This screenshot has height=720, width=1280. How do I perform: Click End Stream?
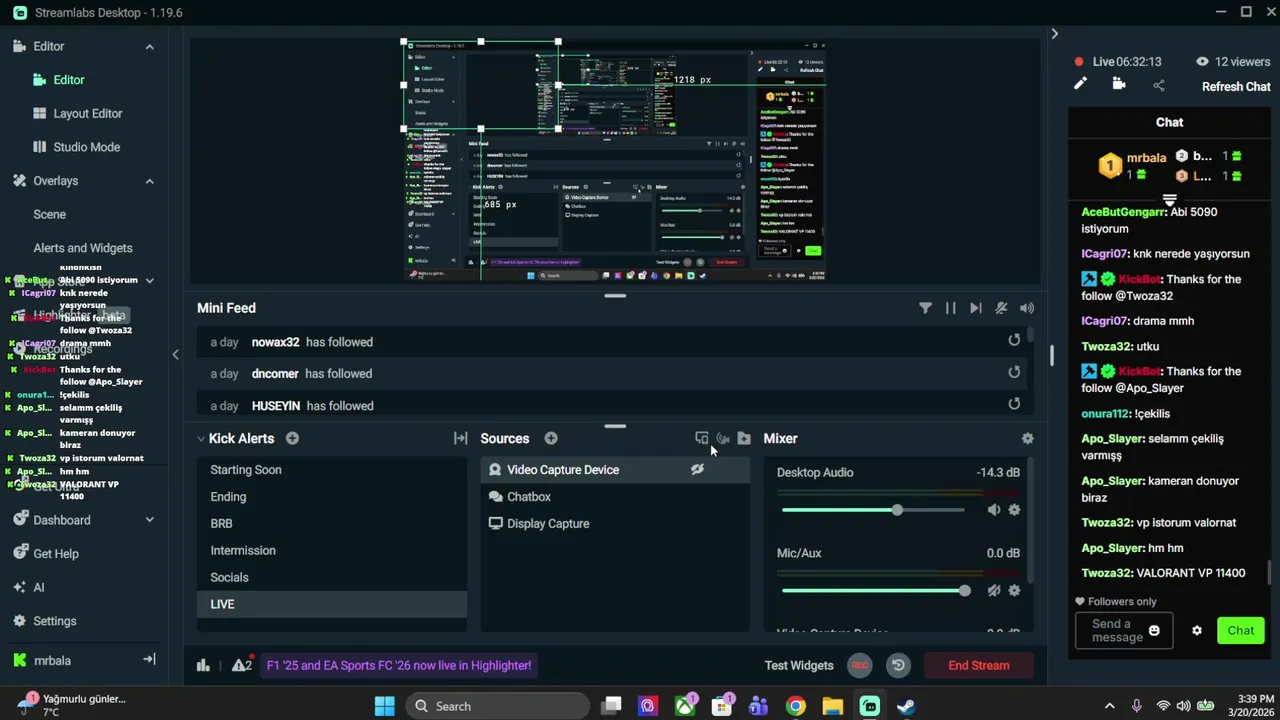click(979, 665)
